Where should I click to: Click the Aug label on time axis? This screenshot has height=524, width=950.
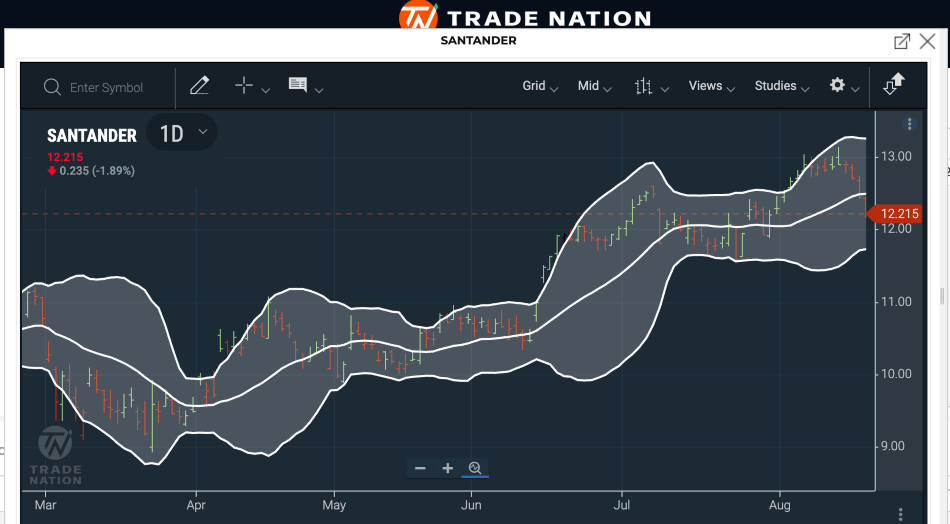pyautogui.click(x=780, y=505)
